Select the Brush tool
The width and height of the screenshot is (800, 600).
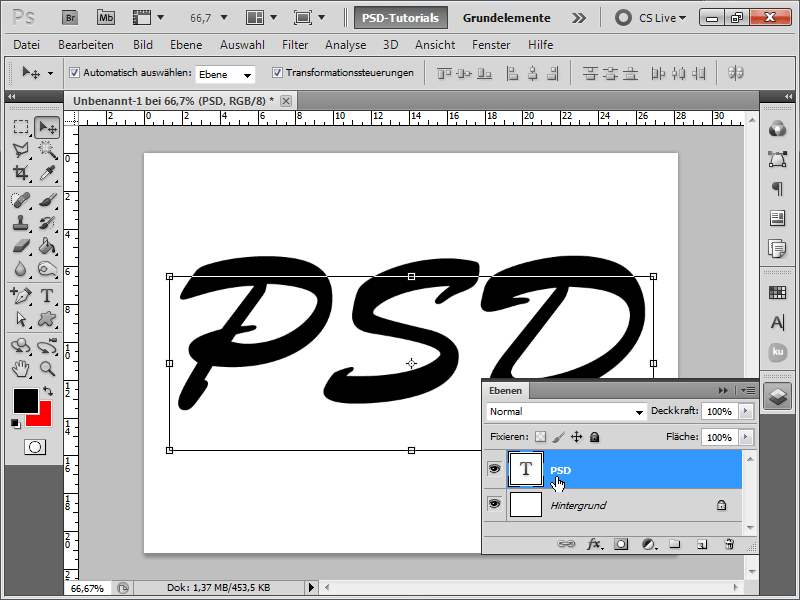click(x=47, y=200)
